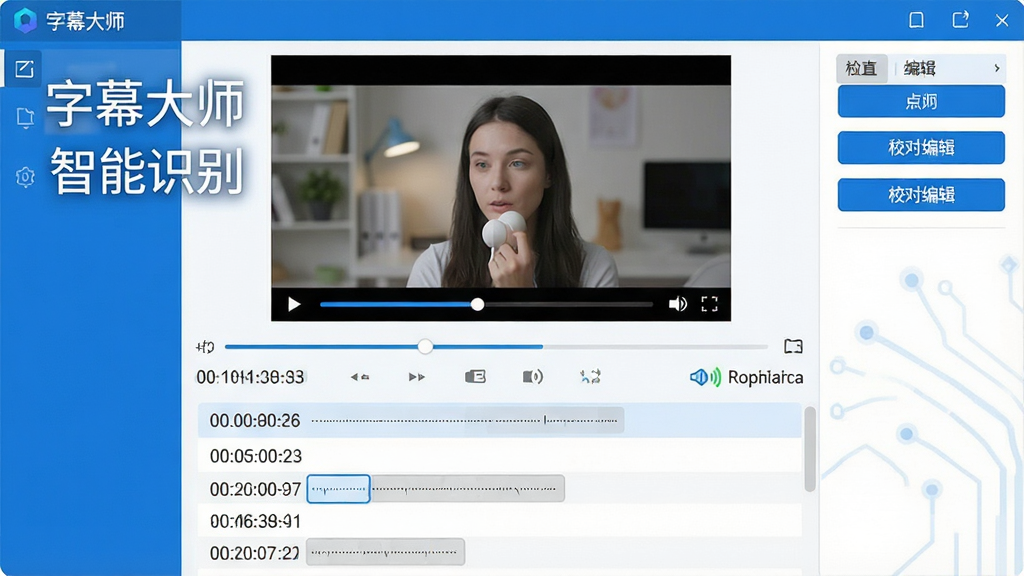Click the 字幕大师 app logo
1024x576 pixels.
25,21
